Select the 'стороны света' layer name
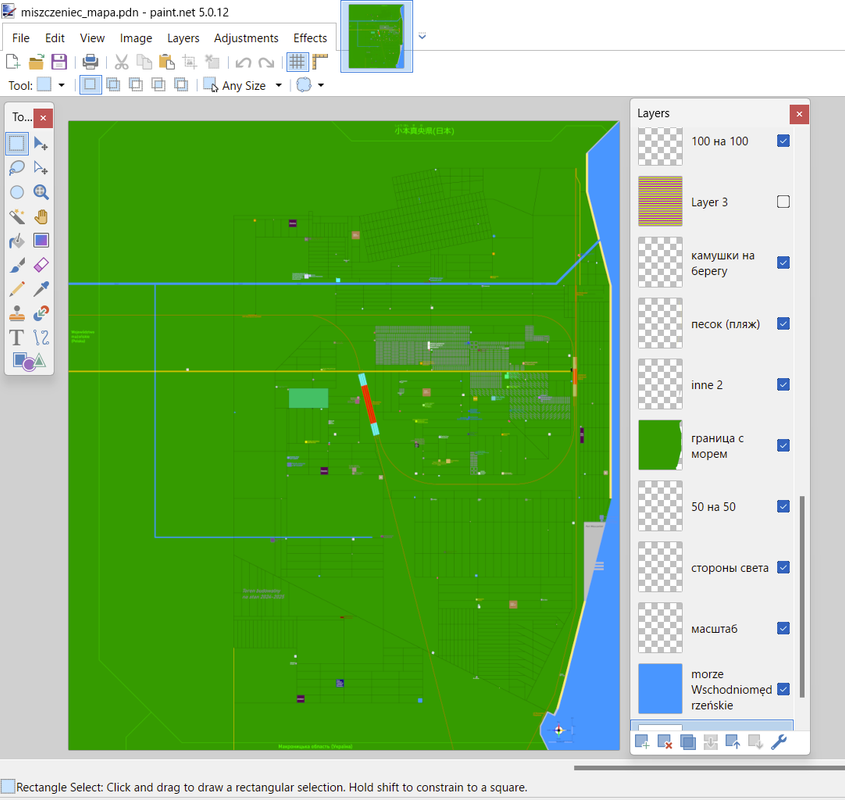 coord(730,568)
